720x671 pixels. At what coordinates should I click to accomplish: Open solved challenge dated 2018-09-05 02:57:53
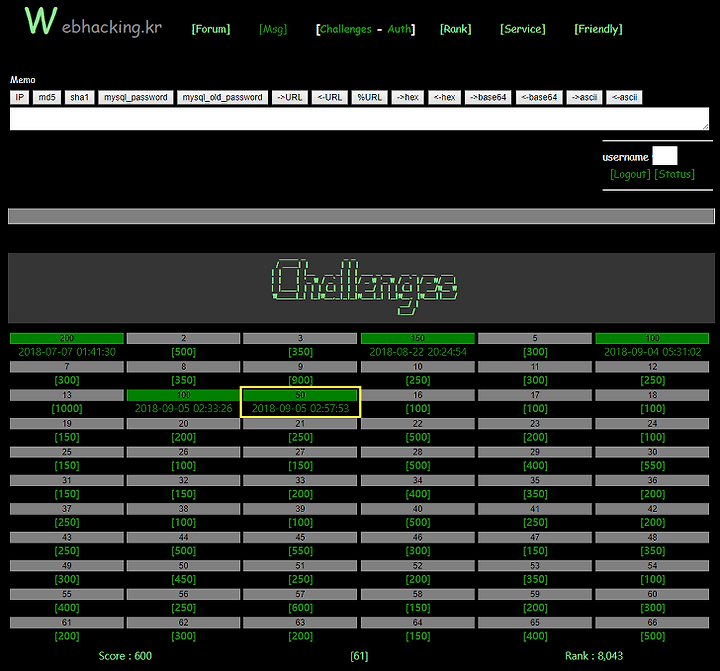tap(300, 395)
